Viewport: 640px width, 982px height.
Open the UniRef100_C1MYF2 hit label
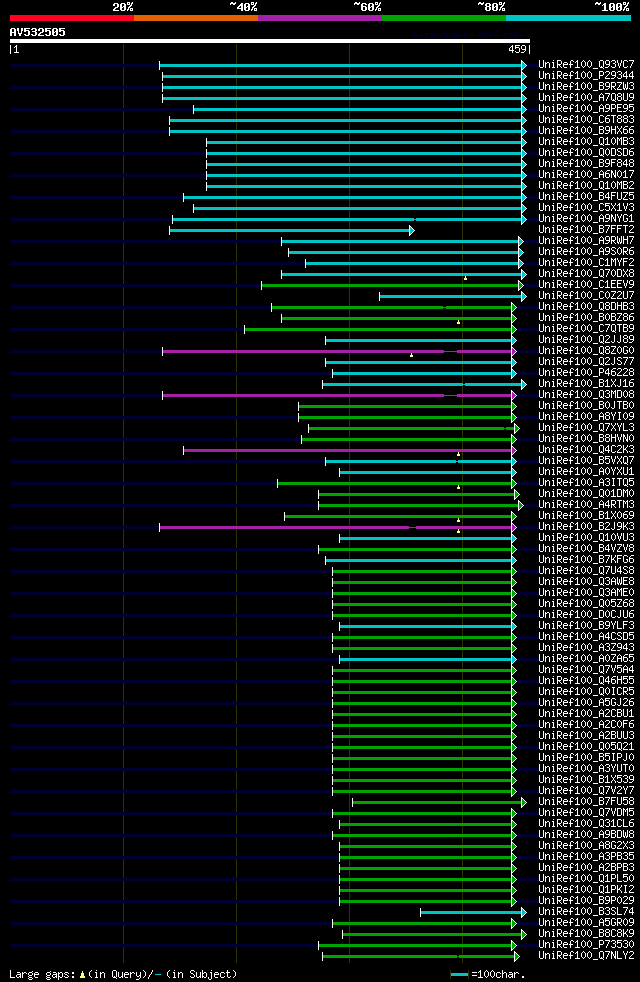click(x=586, y=263)
